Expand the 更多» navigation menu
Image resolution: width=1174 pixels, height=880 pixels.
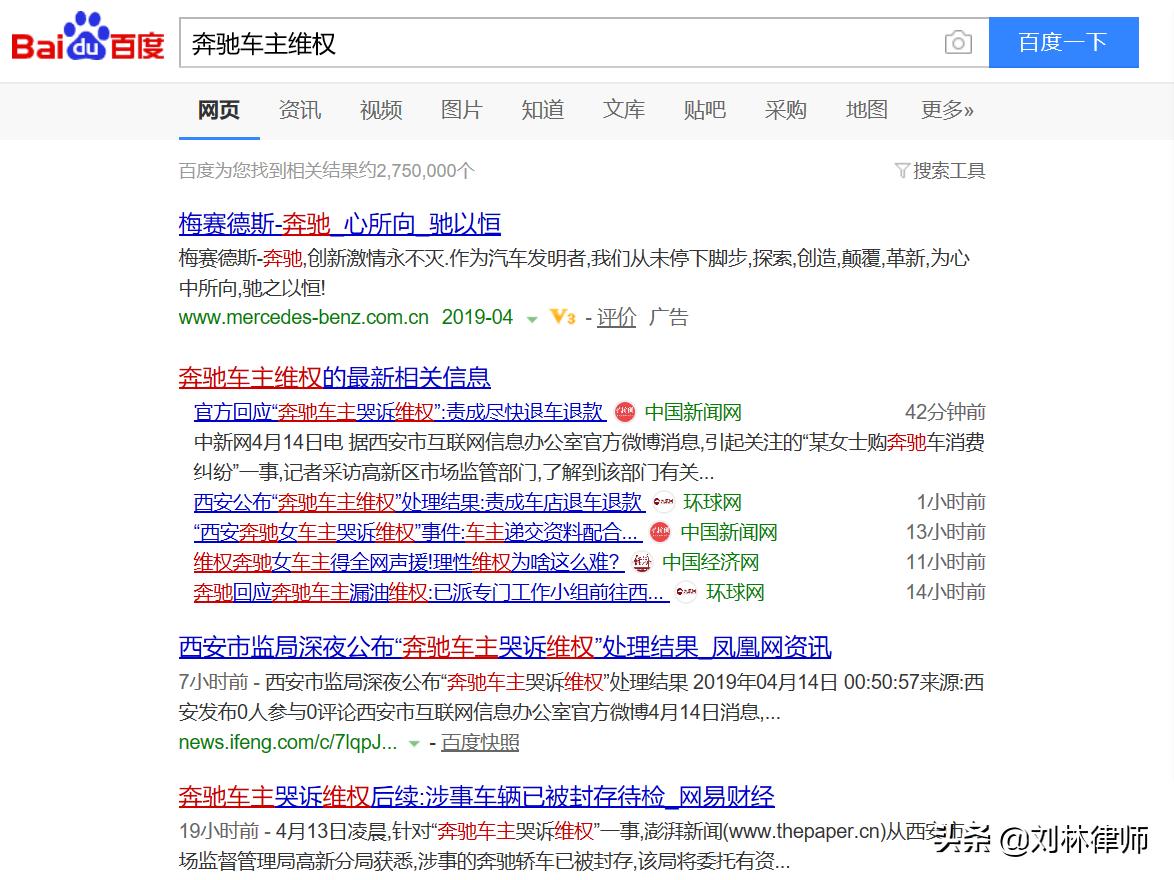click(947, 110)
